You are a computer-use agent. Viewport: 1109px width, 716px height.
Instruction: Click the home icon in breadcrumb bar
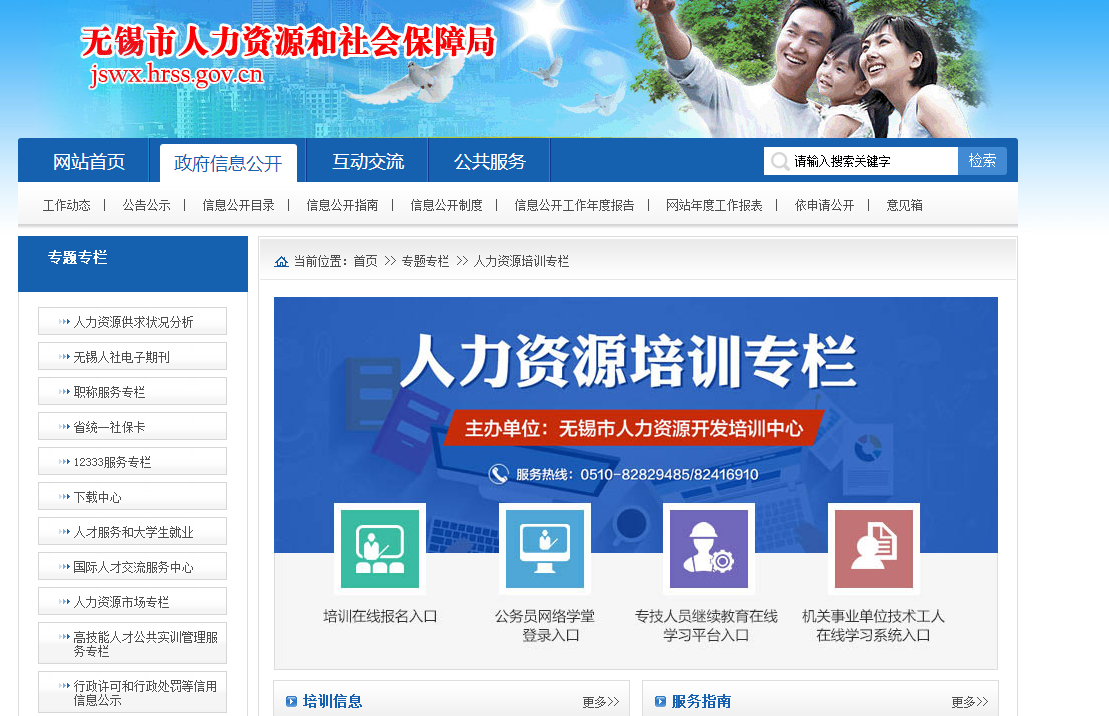(282, 261)
